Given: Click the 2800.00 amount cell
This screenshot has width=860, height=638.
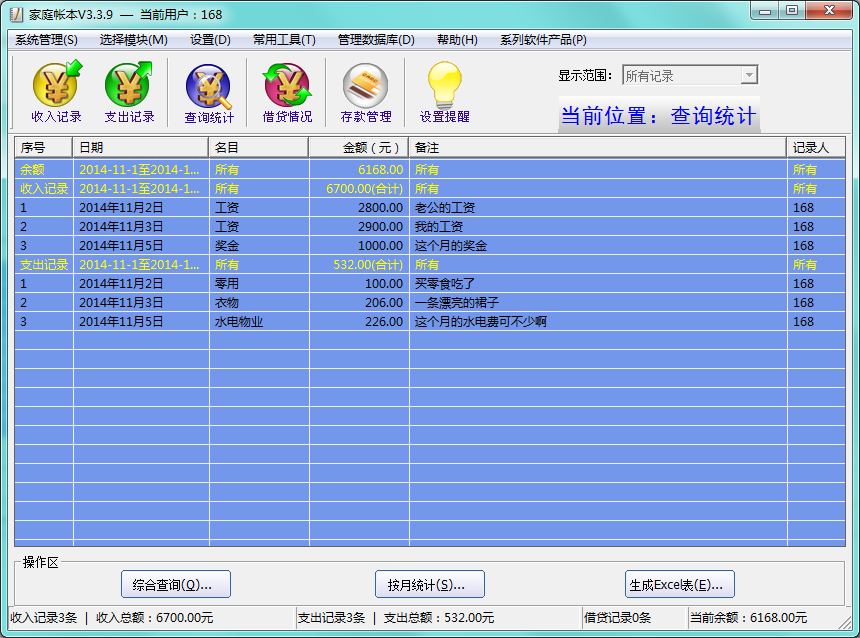Looking at the screenshot, I should 359,207.
